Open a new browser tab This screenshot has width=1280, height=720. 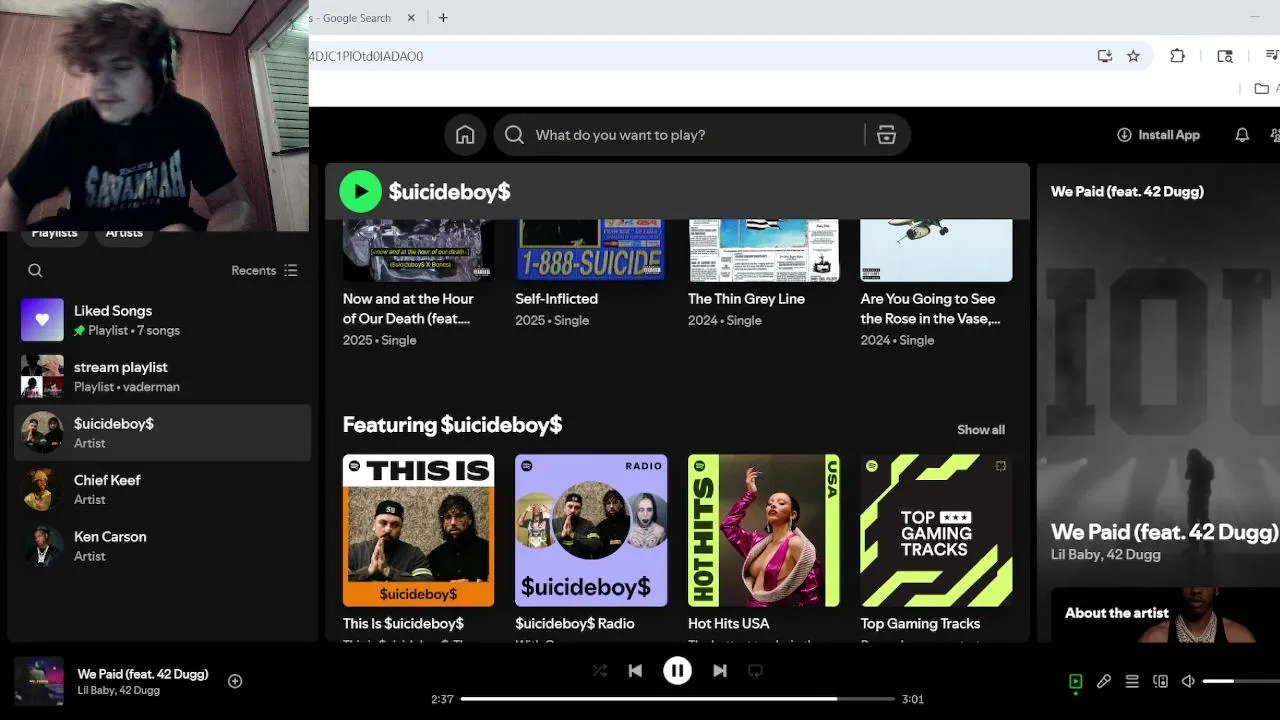pos(443,18)
